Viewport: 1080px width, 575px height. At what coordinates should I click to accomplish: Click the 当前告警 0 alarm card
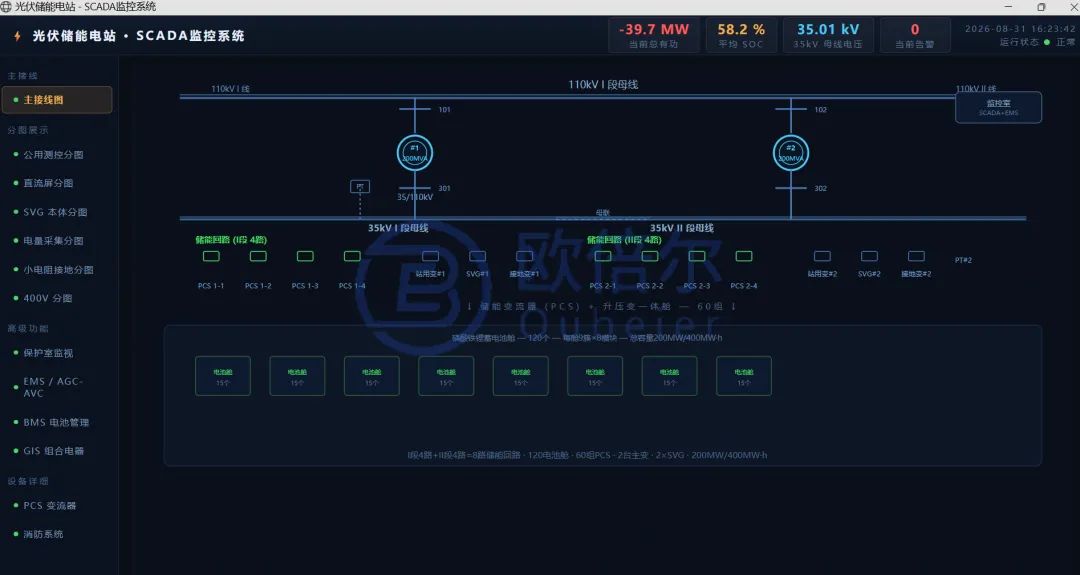[x=915, y=36]
